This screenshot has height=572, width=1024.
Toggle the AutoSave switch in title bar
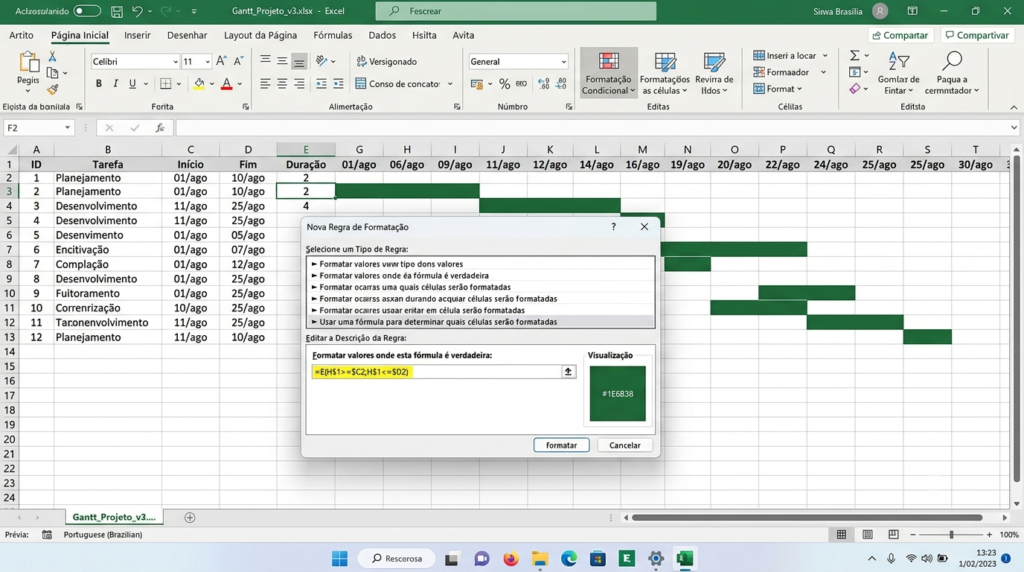pyautogui.click(x=87, y=11)
